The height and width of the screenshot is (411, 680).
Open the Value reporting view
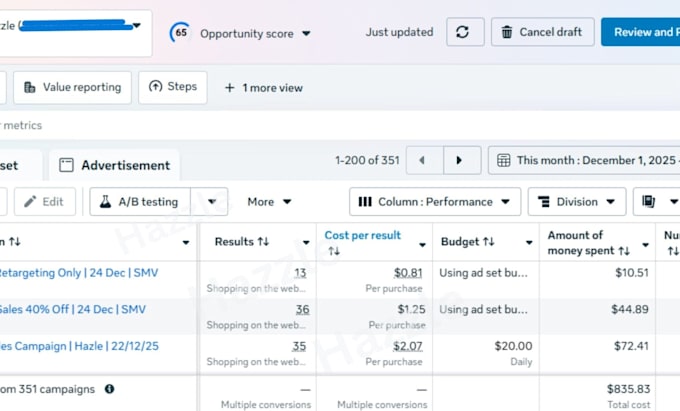(72, 88)
